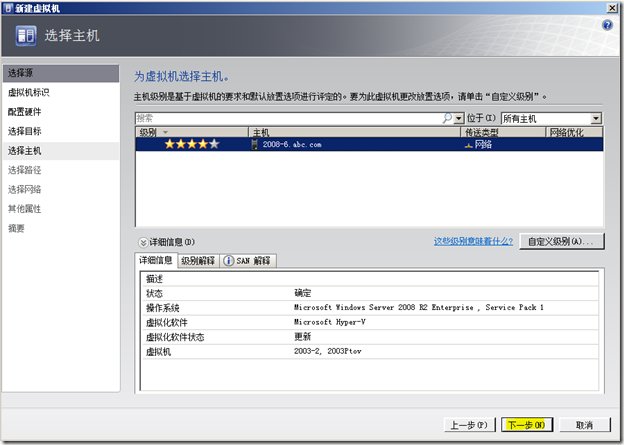Click the 状态 value 确定
624x445 pixels.
pyautogui.click(x=302, y=293)
